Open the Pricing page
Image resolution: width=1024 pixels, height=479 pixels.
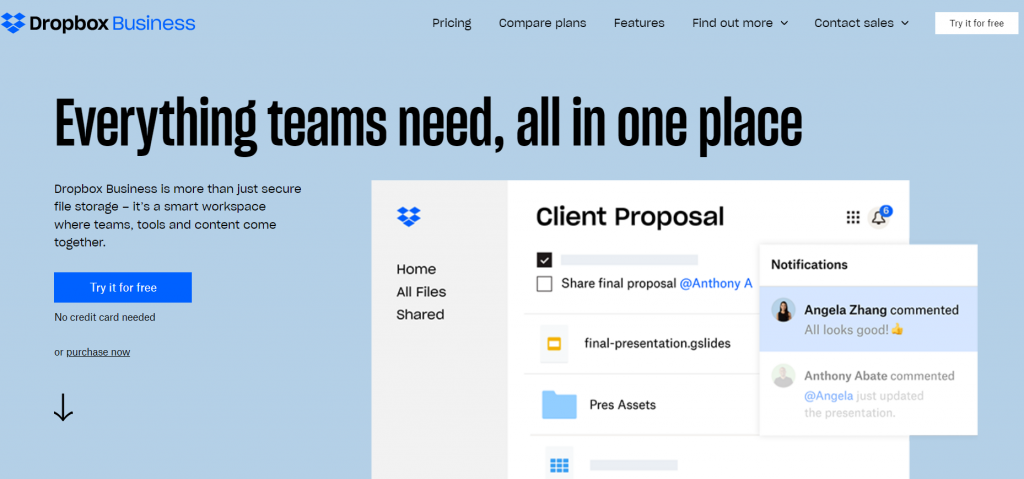click(451, 23)
